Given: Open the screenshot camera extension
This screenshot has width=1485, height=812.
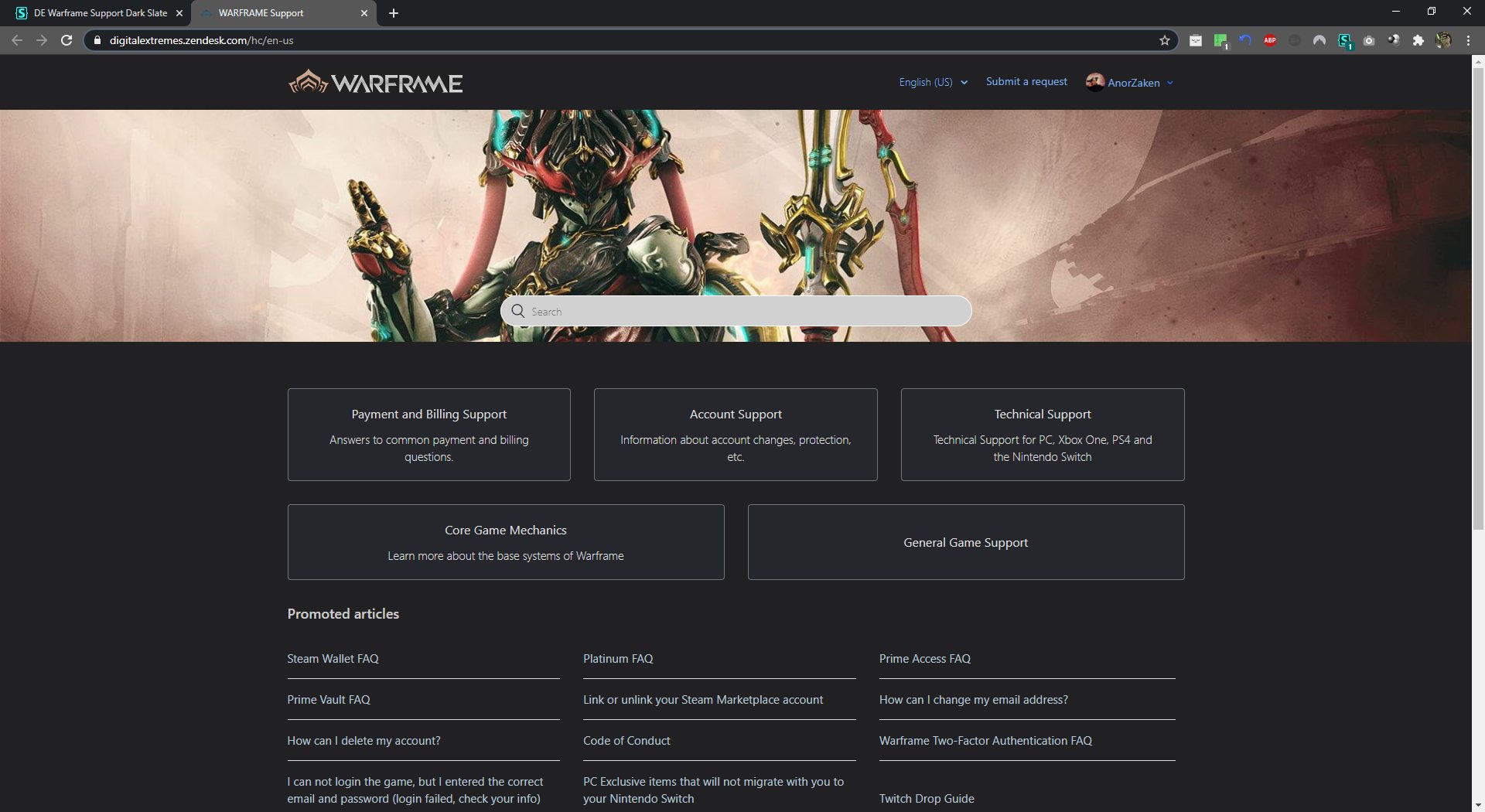Looking at the screenshot, I should coord(1369,40).
